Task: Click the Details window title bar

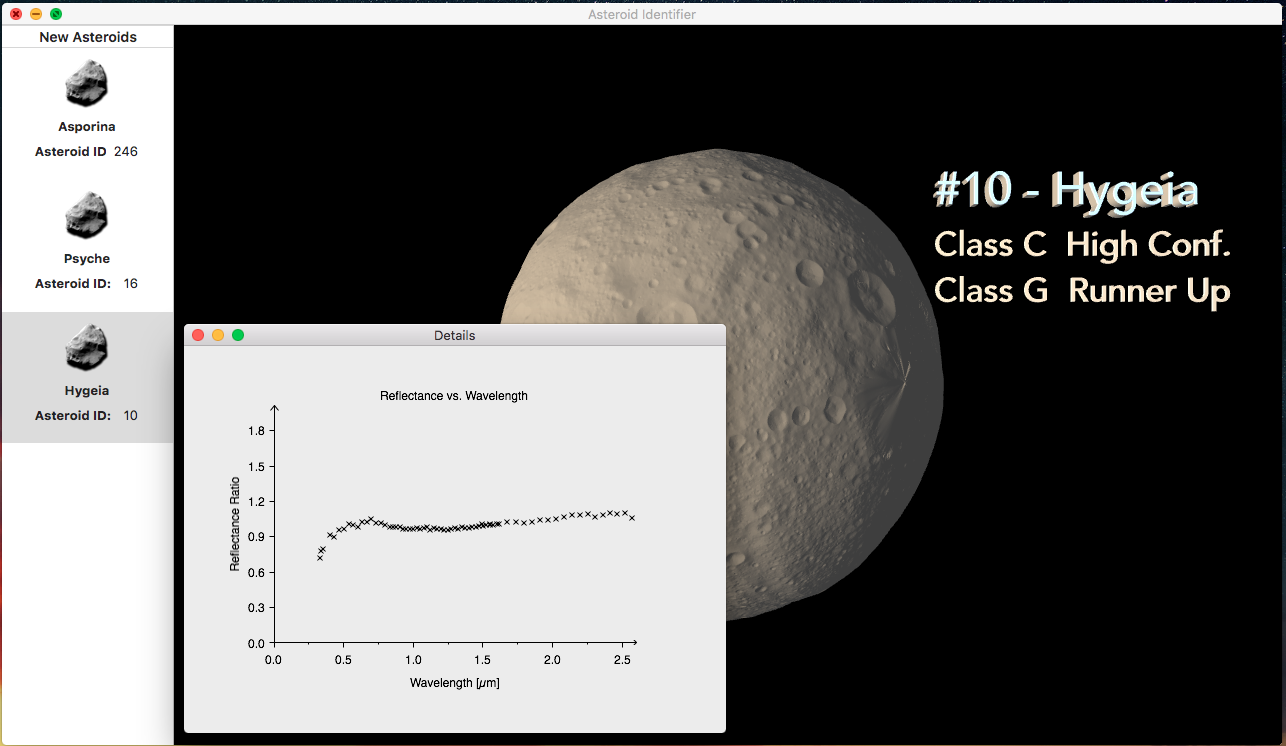Action: [x=455, y=335]
